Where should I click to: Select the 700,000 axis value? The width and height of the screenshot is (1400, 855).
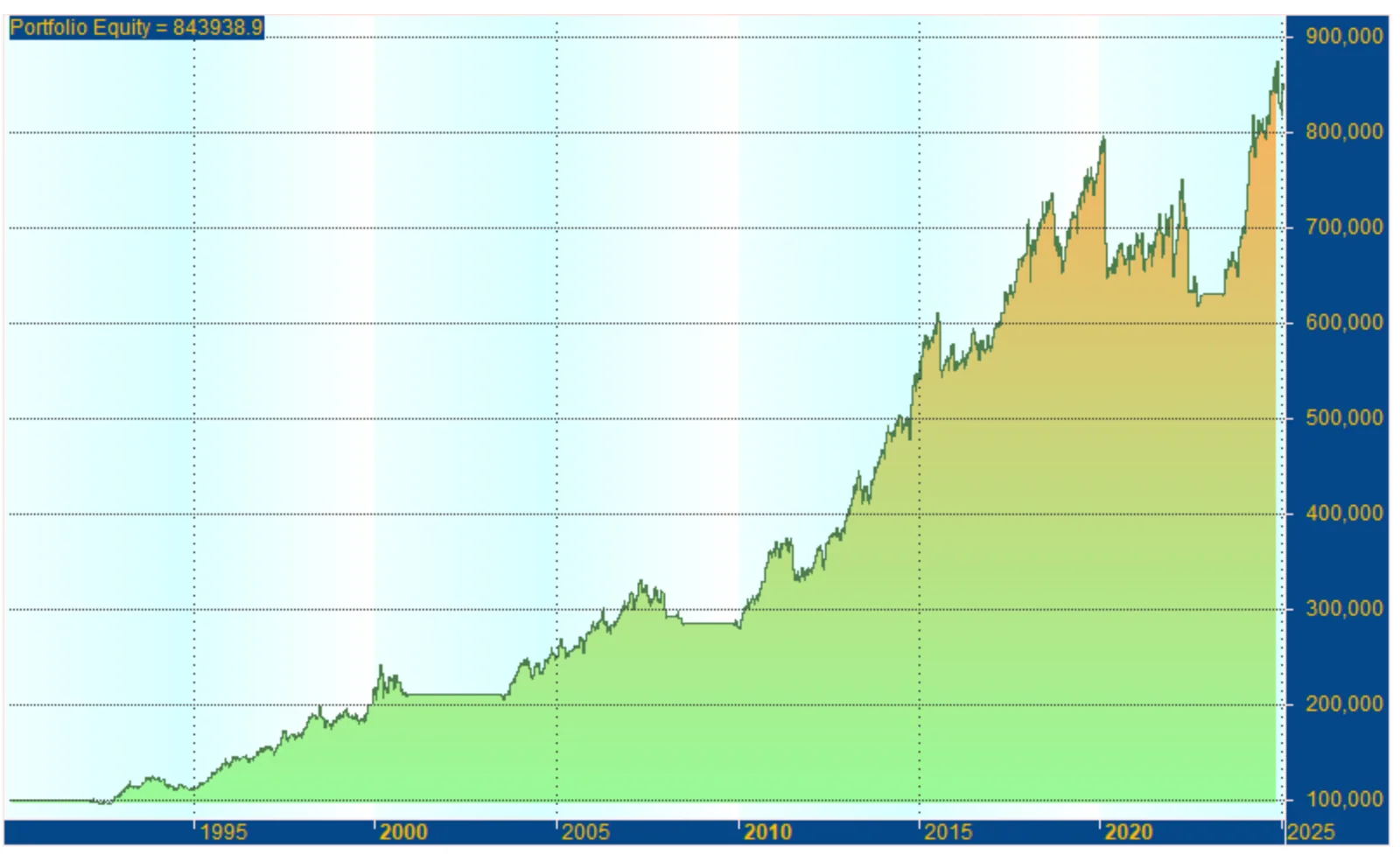[1344, 227]
